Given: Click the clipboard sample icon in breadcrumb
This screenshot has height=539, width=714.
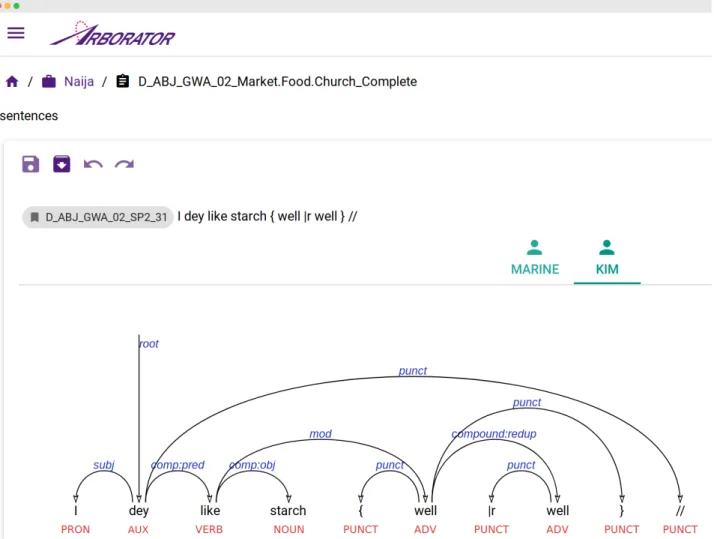Looking at the screenshot, I should click(122, 81).
